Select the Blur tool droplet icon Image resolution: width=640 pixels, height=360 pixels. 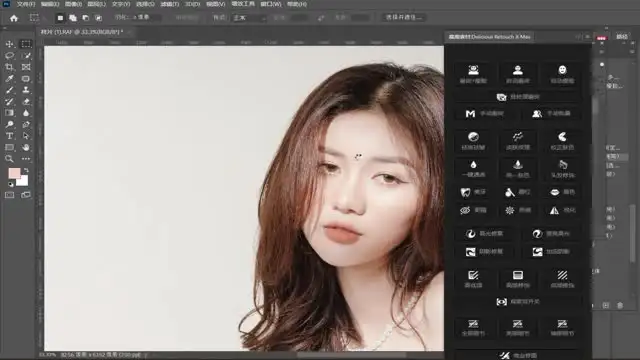[x=26, y=113]
